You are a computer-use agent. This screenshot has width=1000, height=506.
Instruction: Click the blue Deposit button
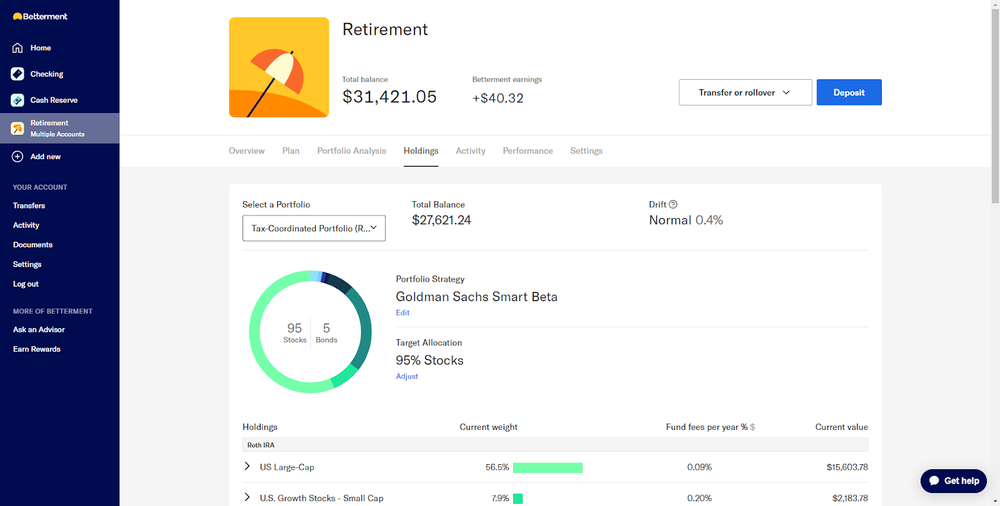pyautogui.click(x=849, y=93)
